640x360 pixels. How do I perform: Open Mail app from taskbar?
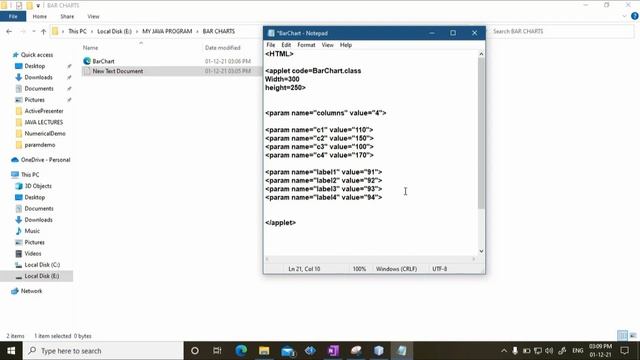[x=288, y=351]
